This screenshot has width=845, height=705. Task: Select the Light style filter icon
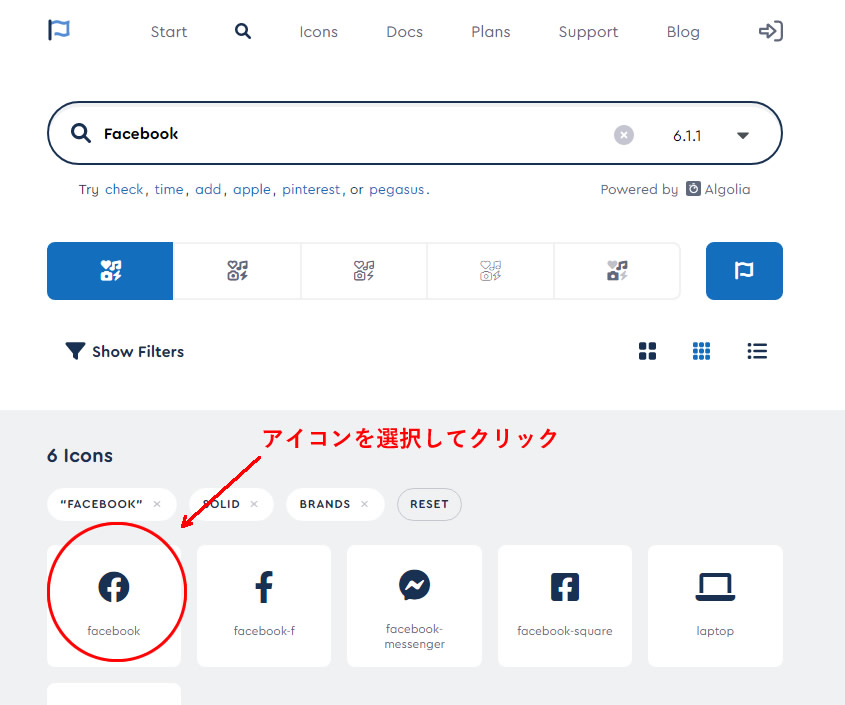coord(364,271)
